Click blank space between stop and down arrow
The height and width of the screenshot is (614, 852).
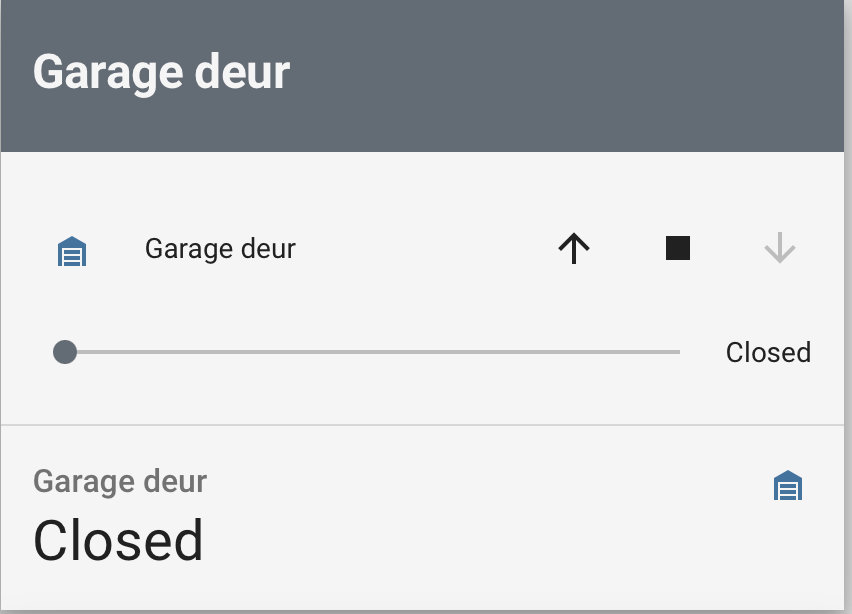727,248
